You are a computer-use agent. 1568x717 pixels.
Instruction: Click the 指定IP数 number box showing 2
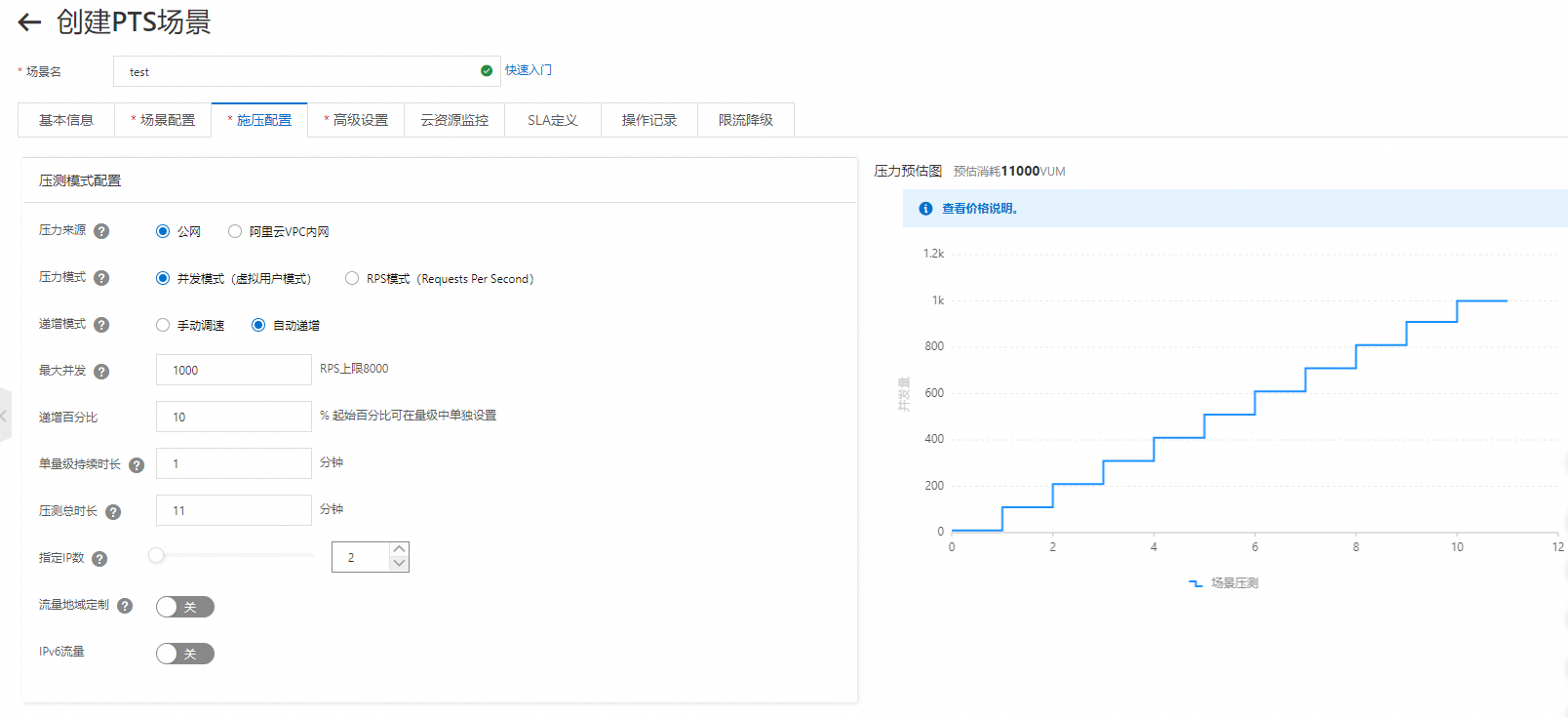pos(361,557)
